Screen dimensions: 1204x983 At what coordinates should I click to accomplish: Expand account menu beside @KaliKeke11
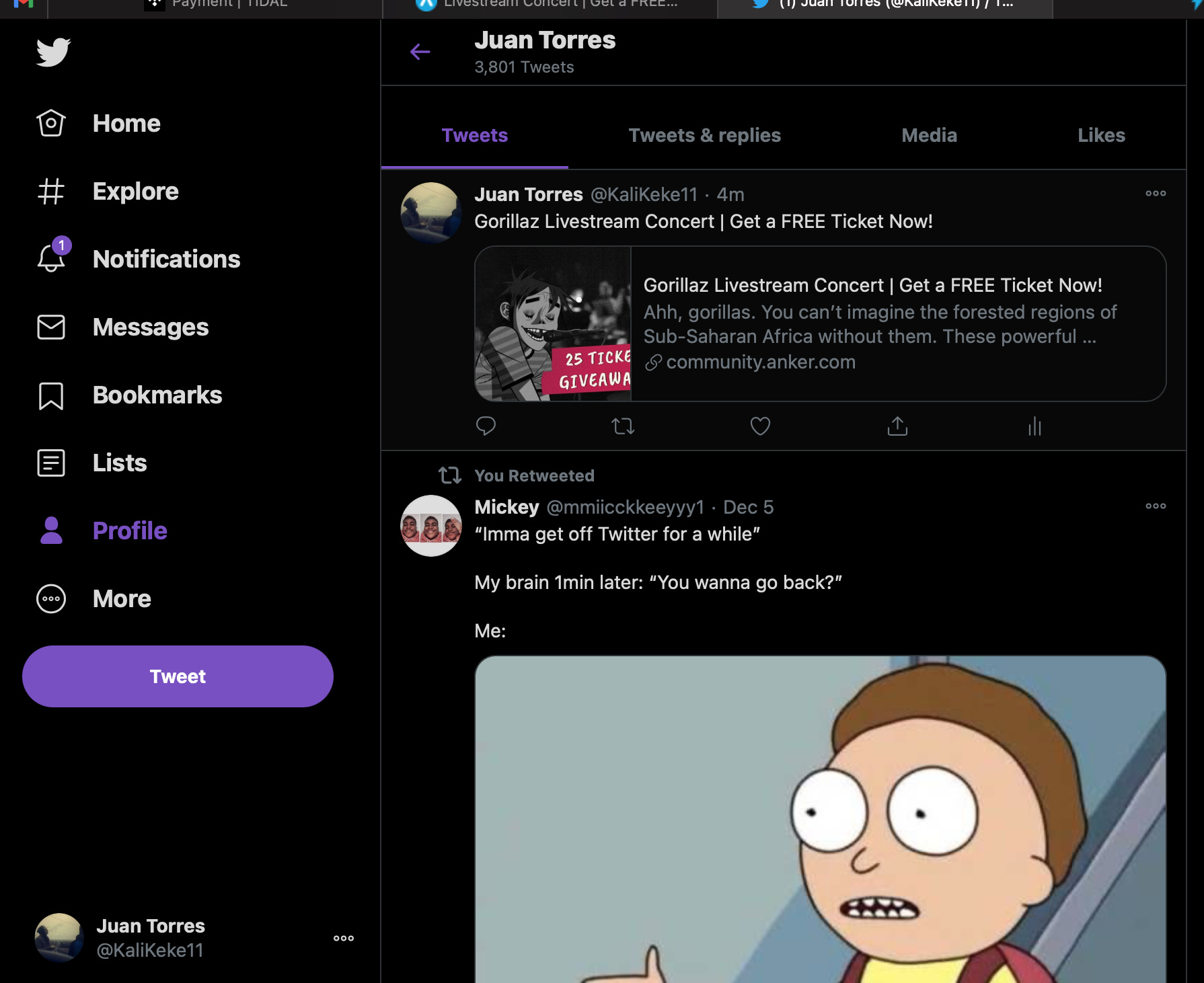click(343, 938)
